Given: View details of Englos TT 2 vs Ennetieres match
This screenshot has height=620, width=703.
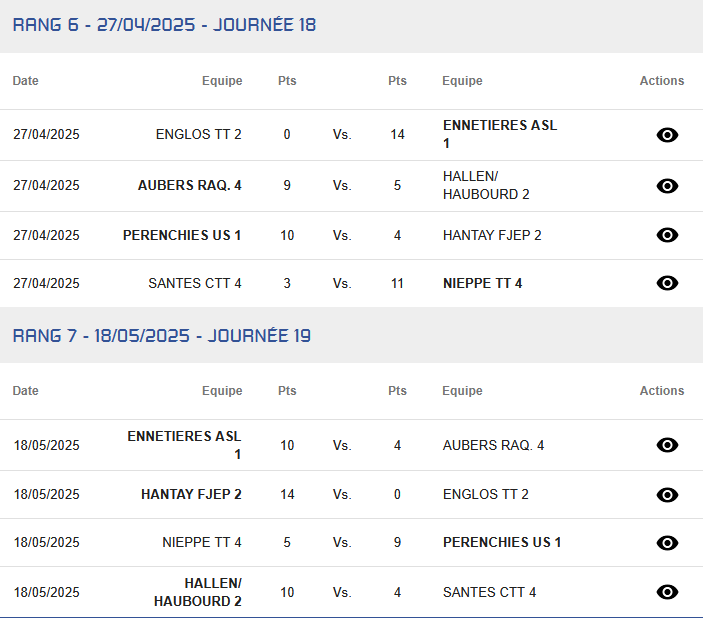Looking at the screenshot, I should [667, 134].
